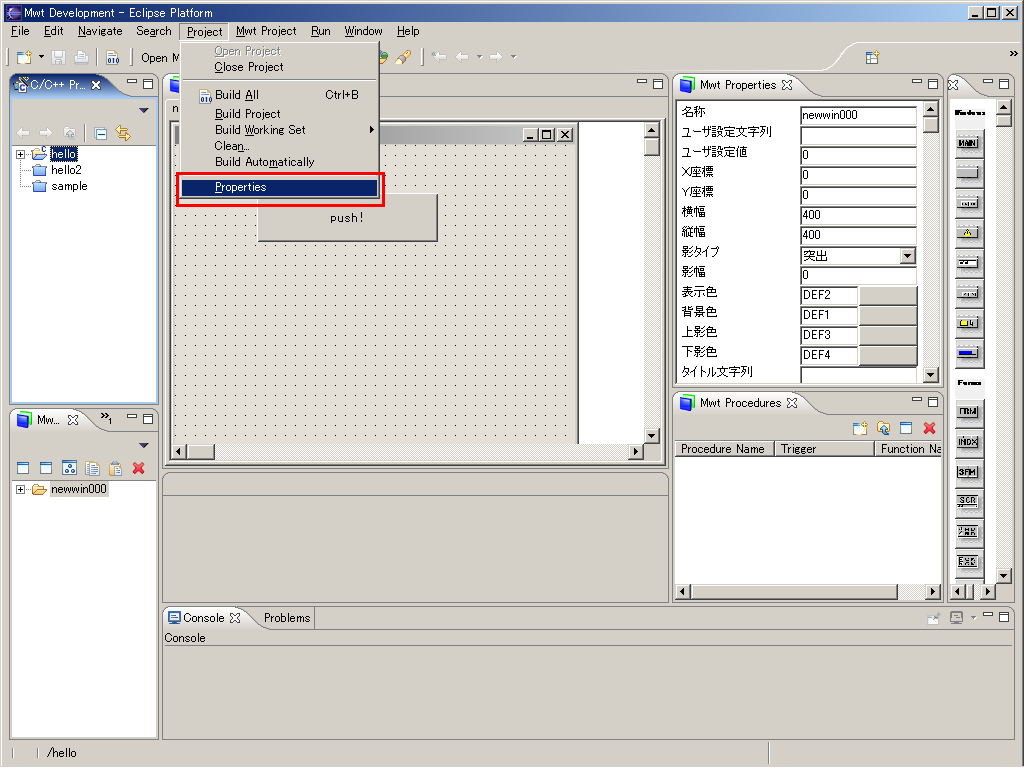Click widget-layout icon with three circles
Image resolution: width=1024 pixels, height=768 pixels.
pos(69,468)
